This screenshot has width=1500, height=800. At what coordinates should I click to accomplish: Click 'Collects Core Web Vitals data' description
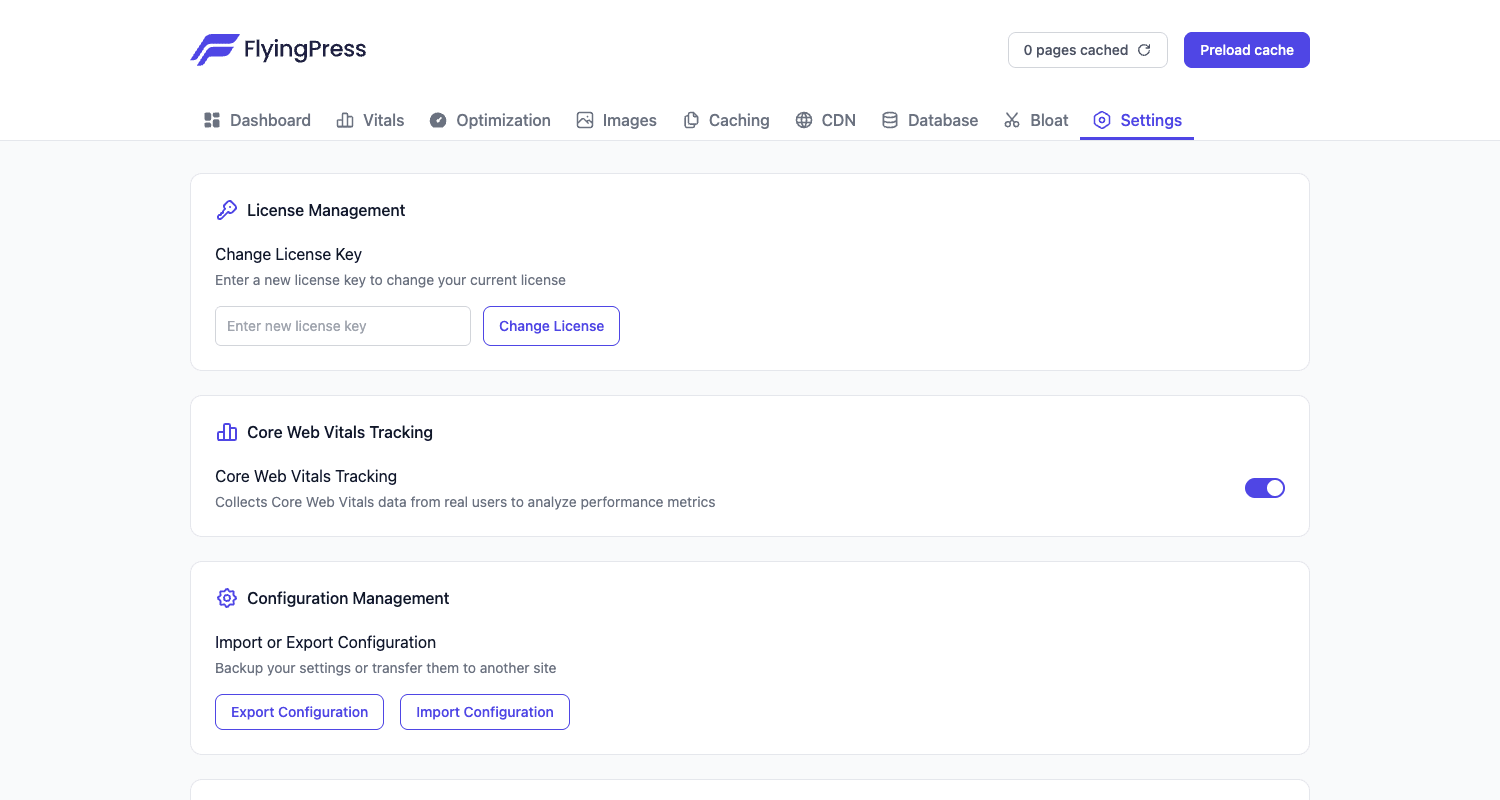tap(465, 502)
